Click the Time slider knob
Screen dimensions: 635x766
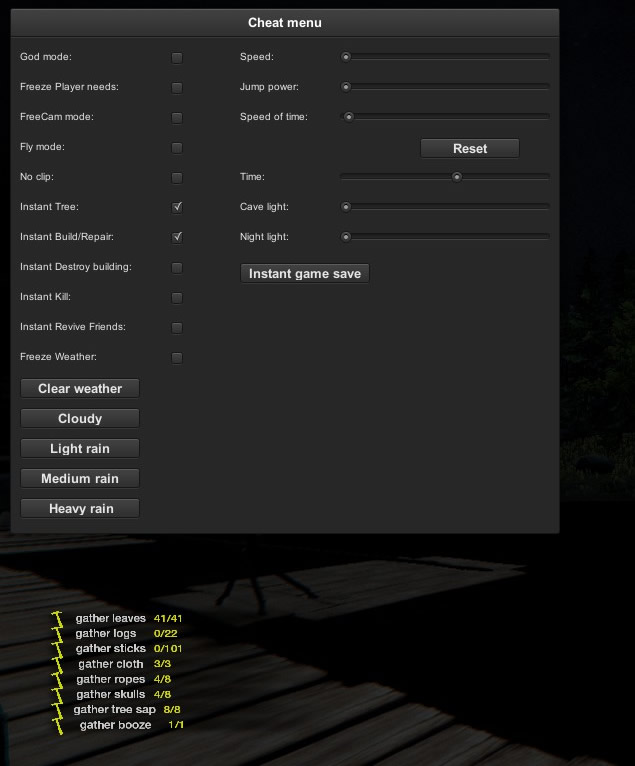(457, 177)
